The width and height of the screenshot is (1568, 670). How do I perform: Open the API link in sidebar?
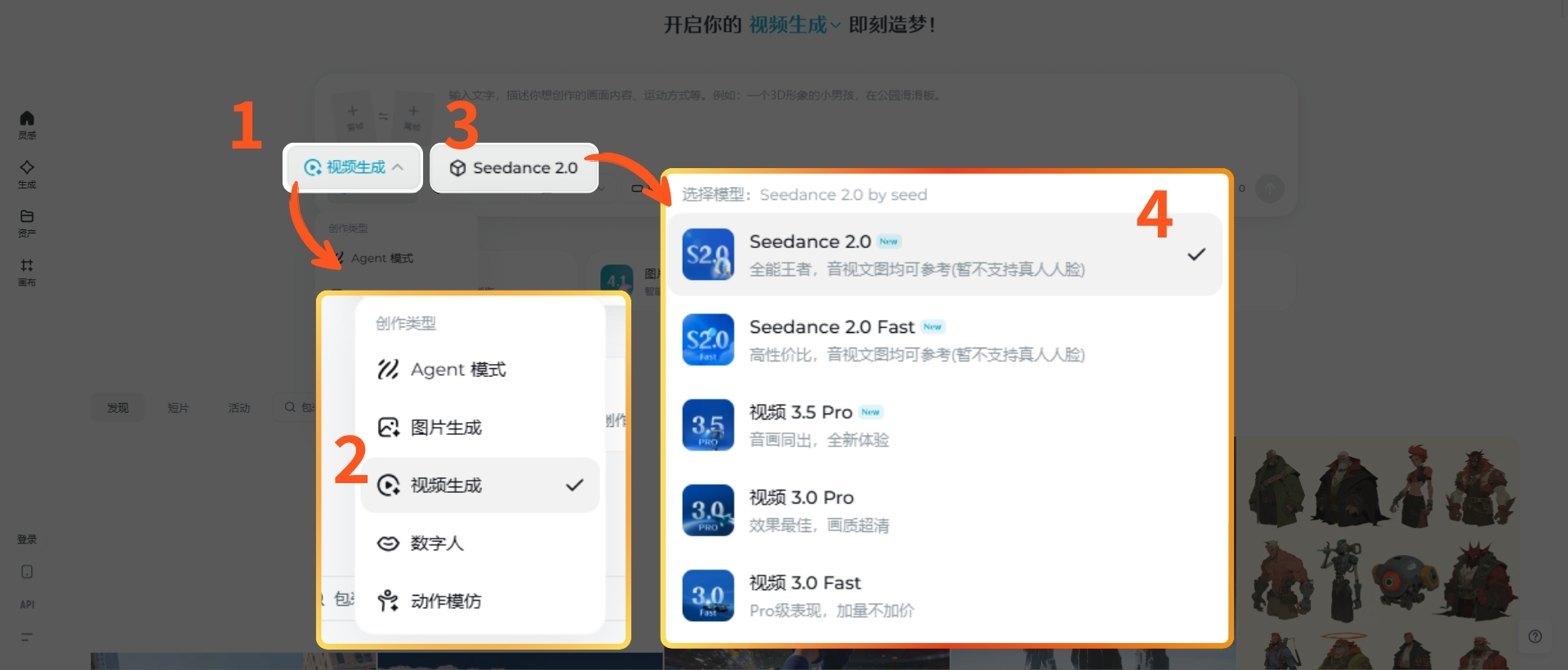27,605
